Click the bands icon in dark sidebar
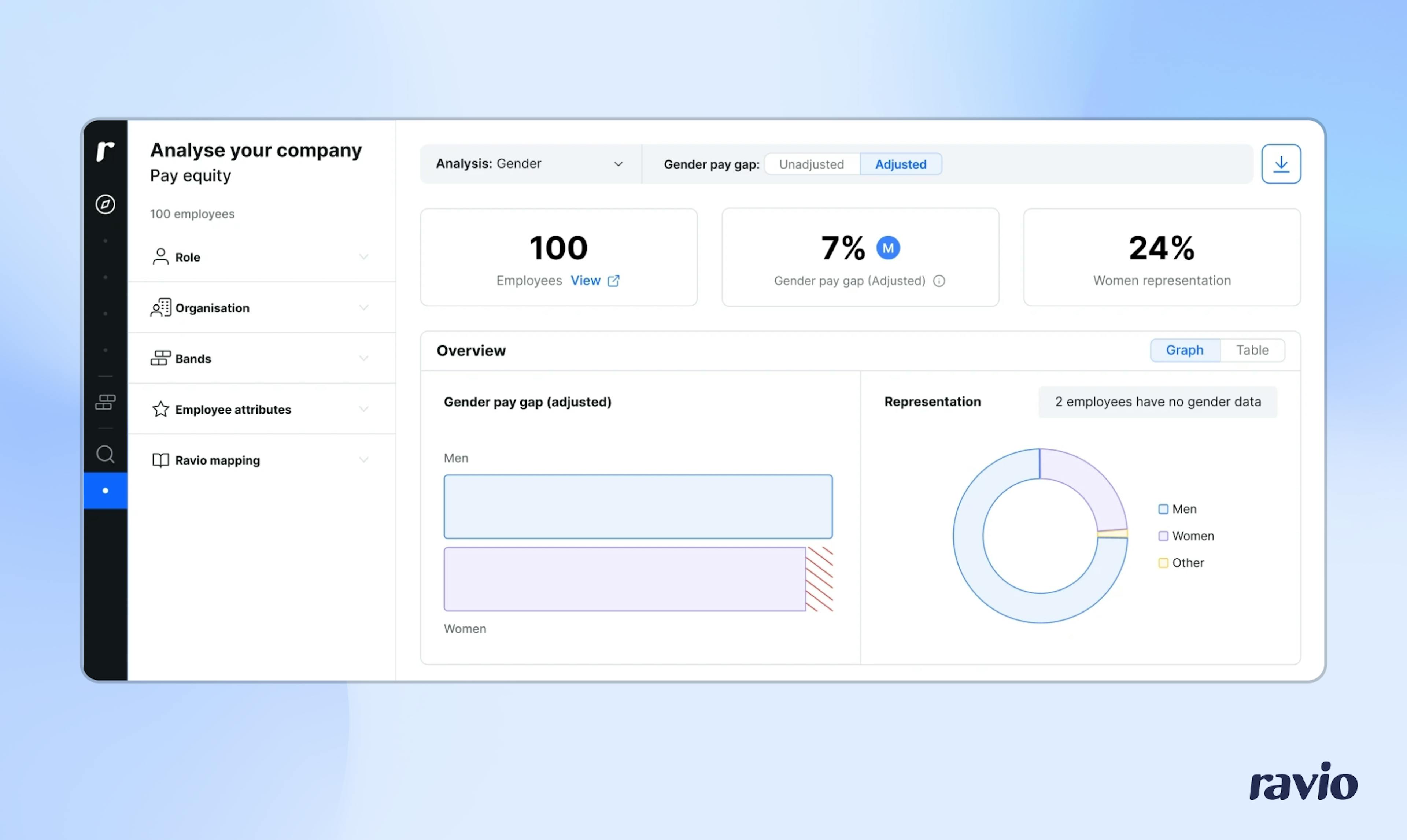Viewport: 1407px width, 840px height. (x=105, y=403)
